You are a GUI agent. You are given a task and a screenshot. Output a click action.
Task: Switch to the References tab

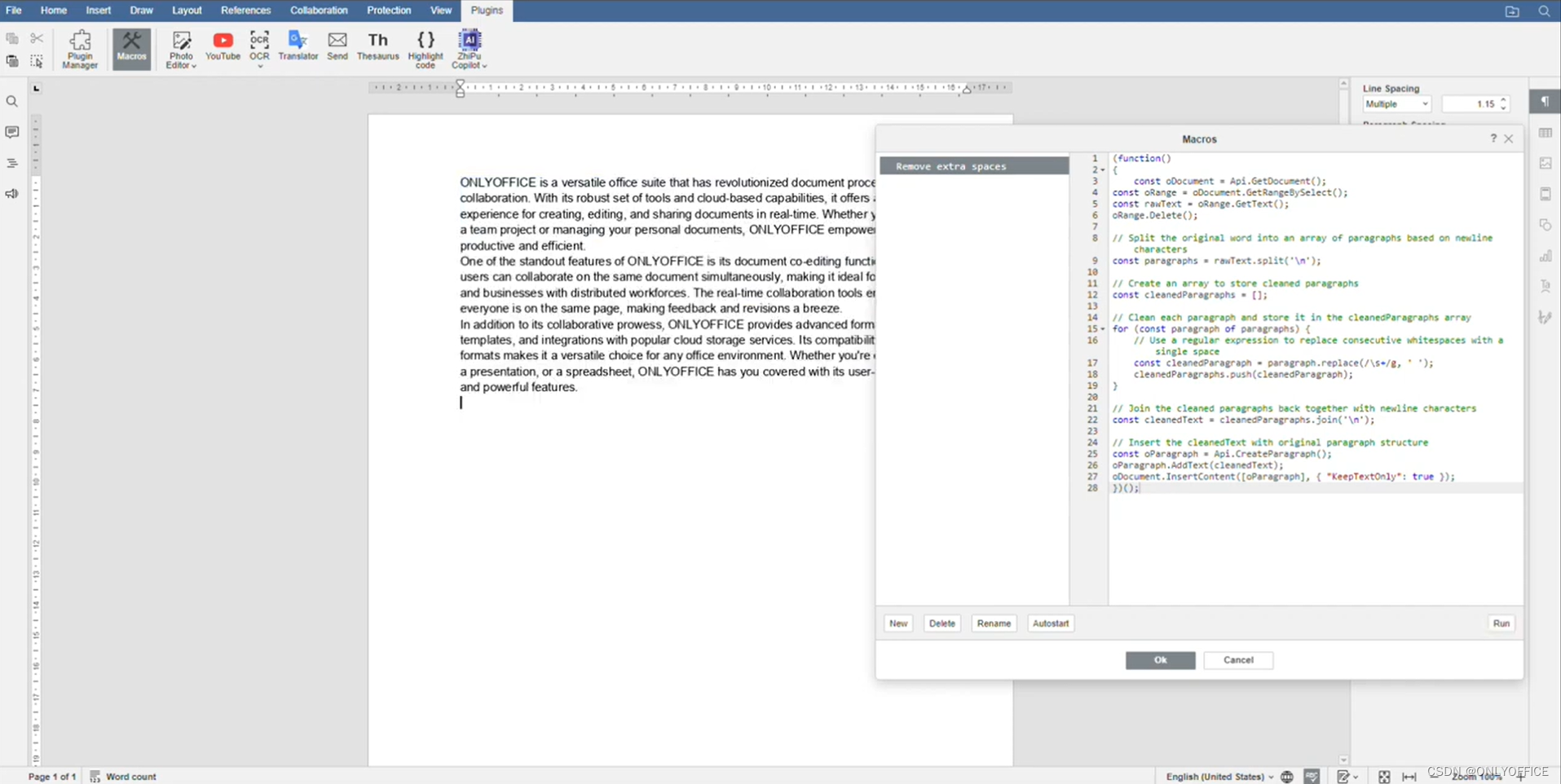[x=245, y=11]
